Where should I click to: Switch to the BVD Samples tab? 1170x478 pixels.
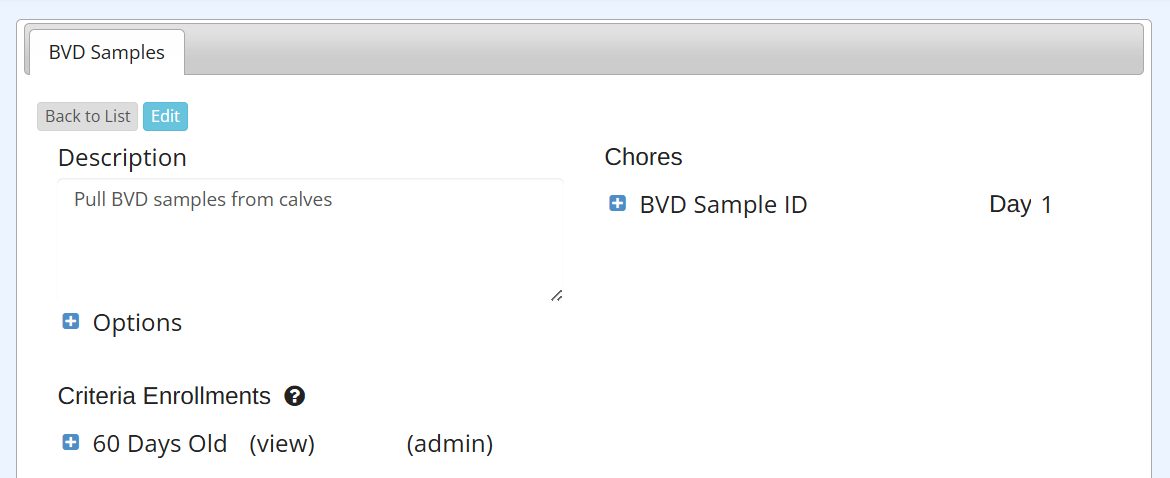(107, 52)
